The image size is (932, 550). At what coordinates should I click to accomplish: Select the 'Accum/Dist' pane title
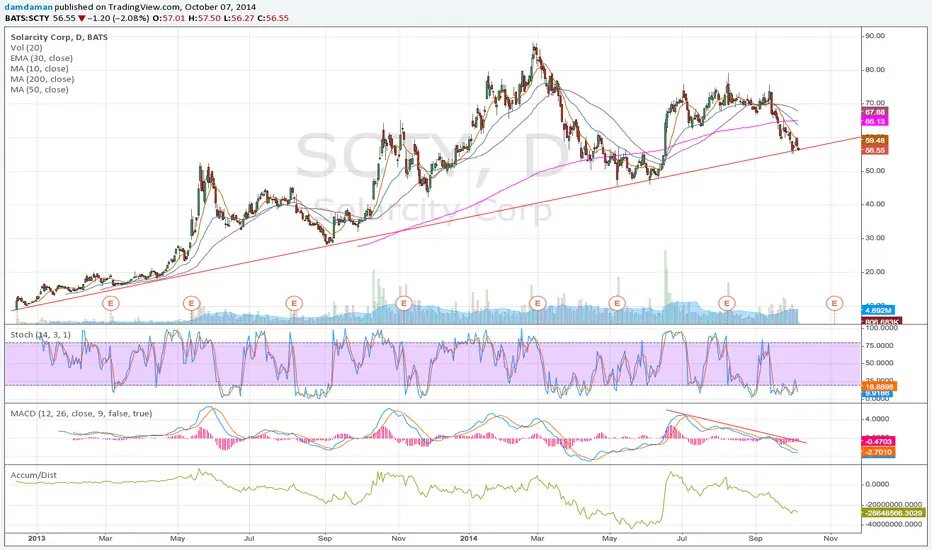click(33, 475)
